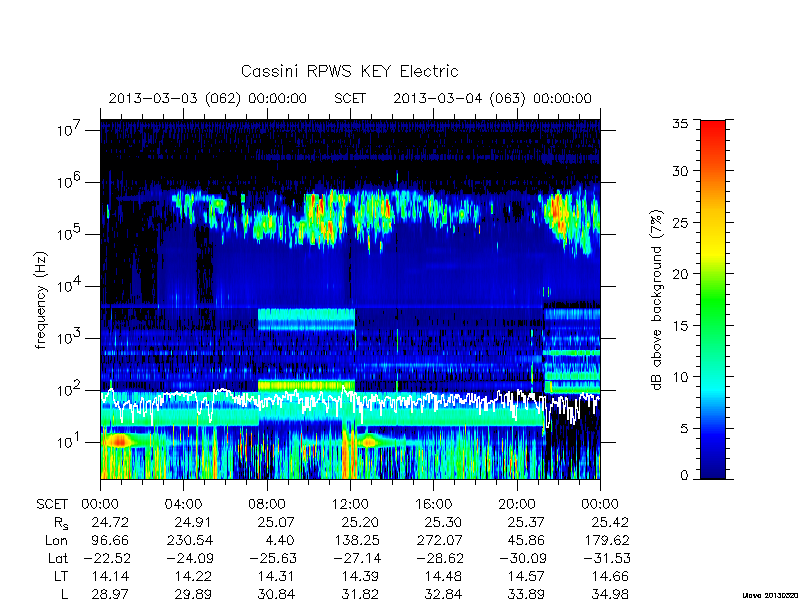Screen dimensions: 800x600
Task: Click the Rs value 25.42
Action: (610, 522)
